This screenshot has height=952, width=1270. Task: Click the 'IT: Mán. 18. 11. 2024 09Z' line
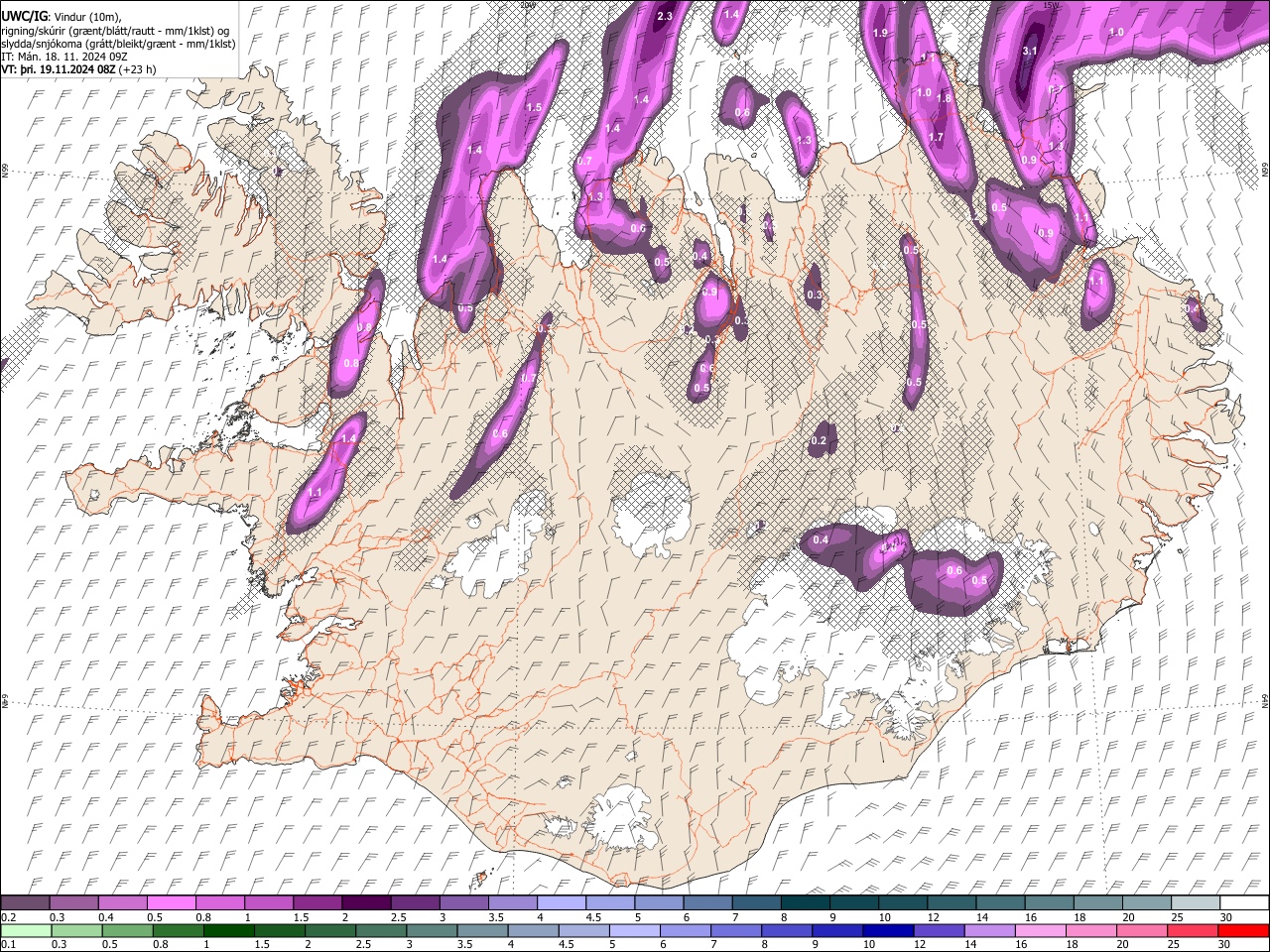tap(63, 58)
